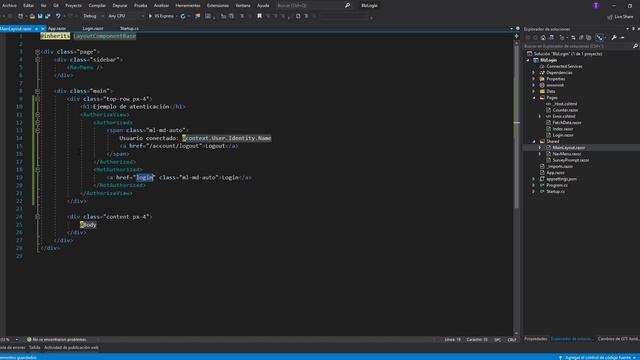Click Agregar al control de código fuente
The image size is (640, 360).
tap(598, 358)
